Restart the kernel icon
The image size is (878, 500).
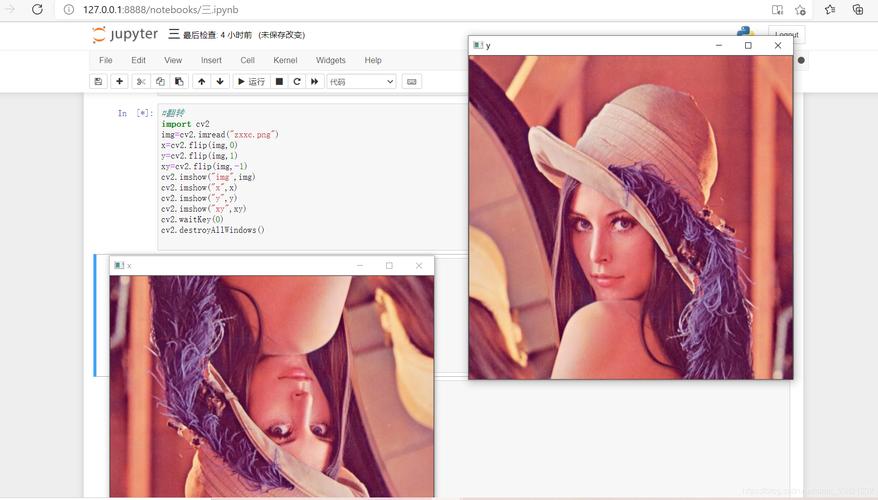point(297,82)
